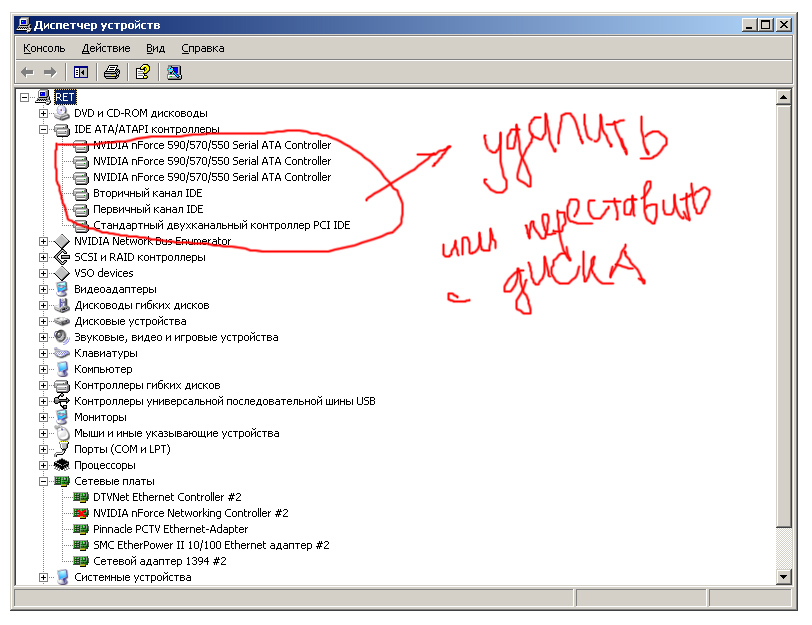The image size is (812, 625).
Task: Collapse the IDE ATA/ATAPI контроллеры node
Action: [43, 129]
